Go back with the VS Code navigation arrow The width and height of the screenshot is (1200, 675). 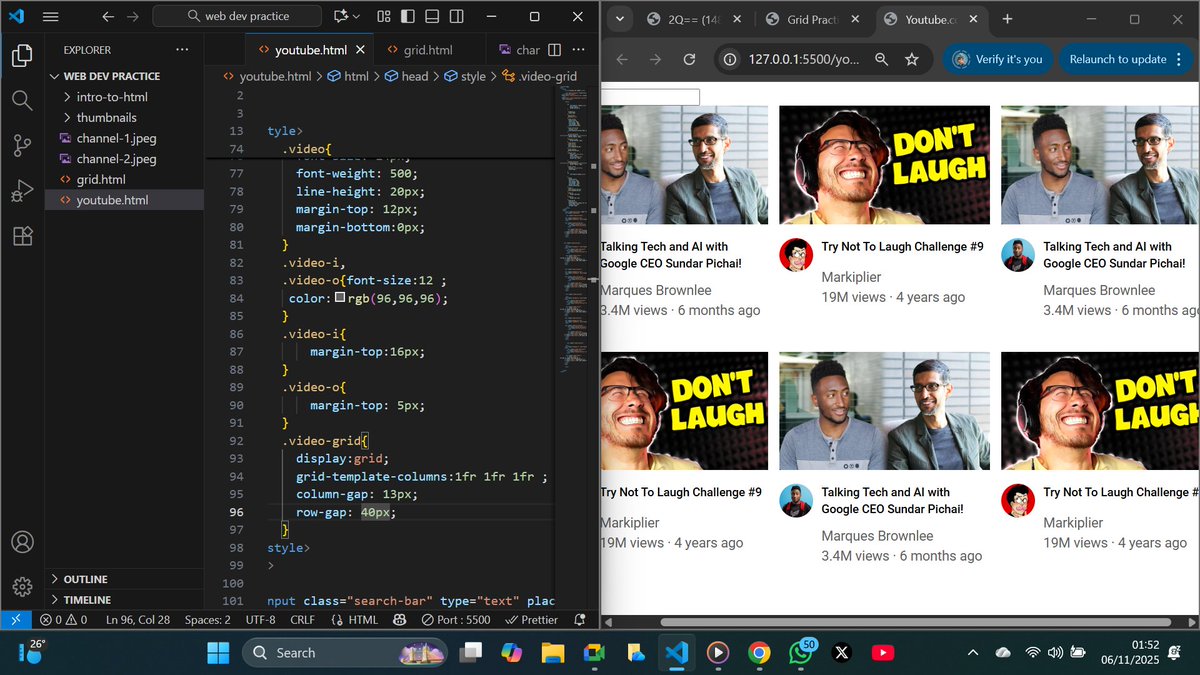click(108, 17)
